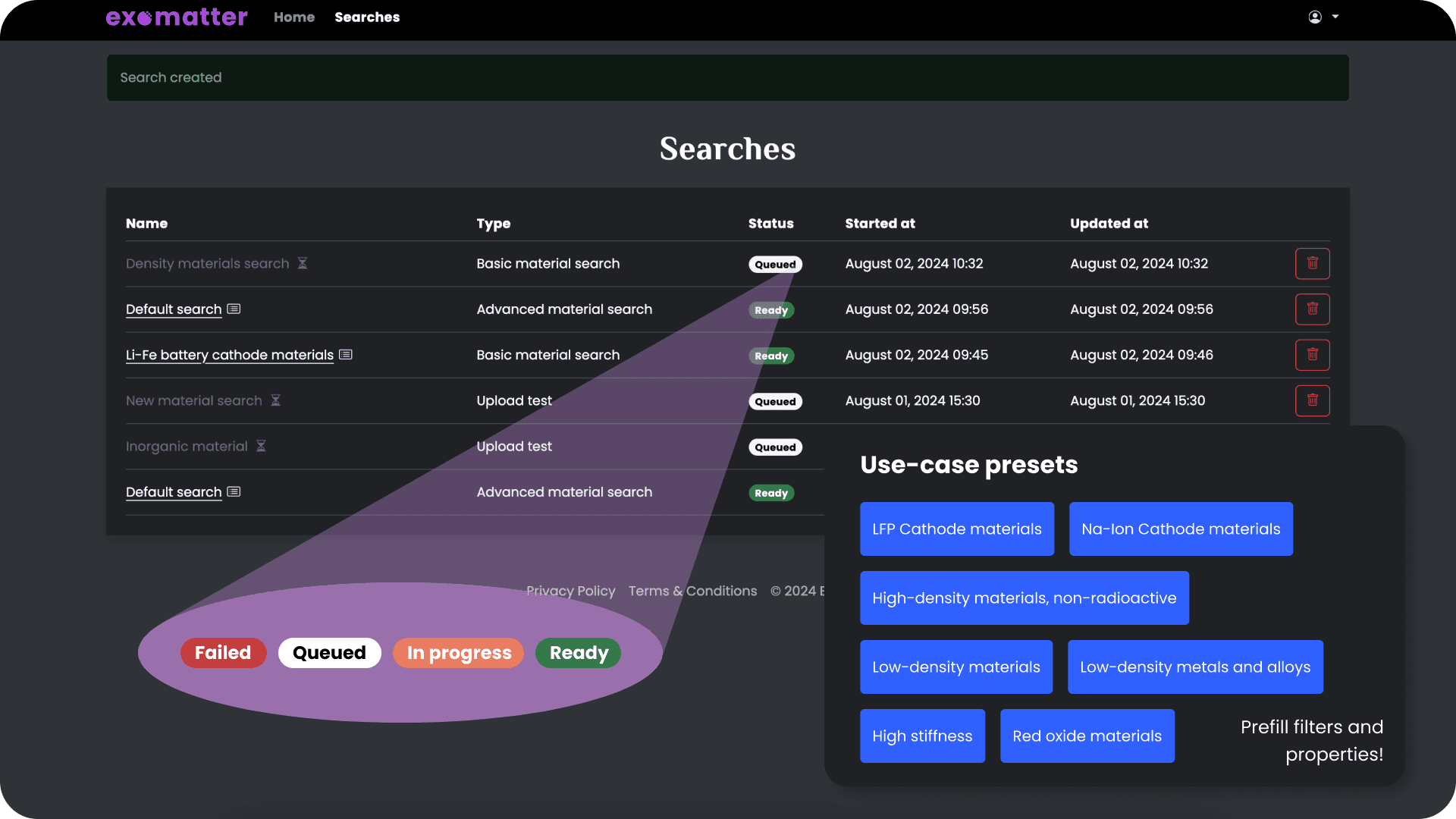Apply the High-density materials, non-radioactive preset

click(x=1024, y=598)
